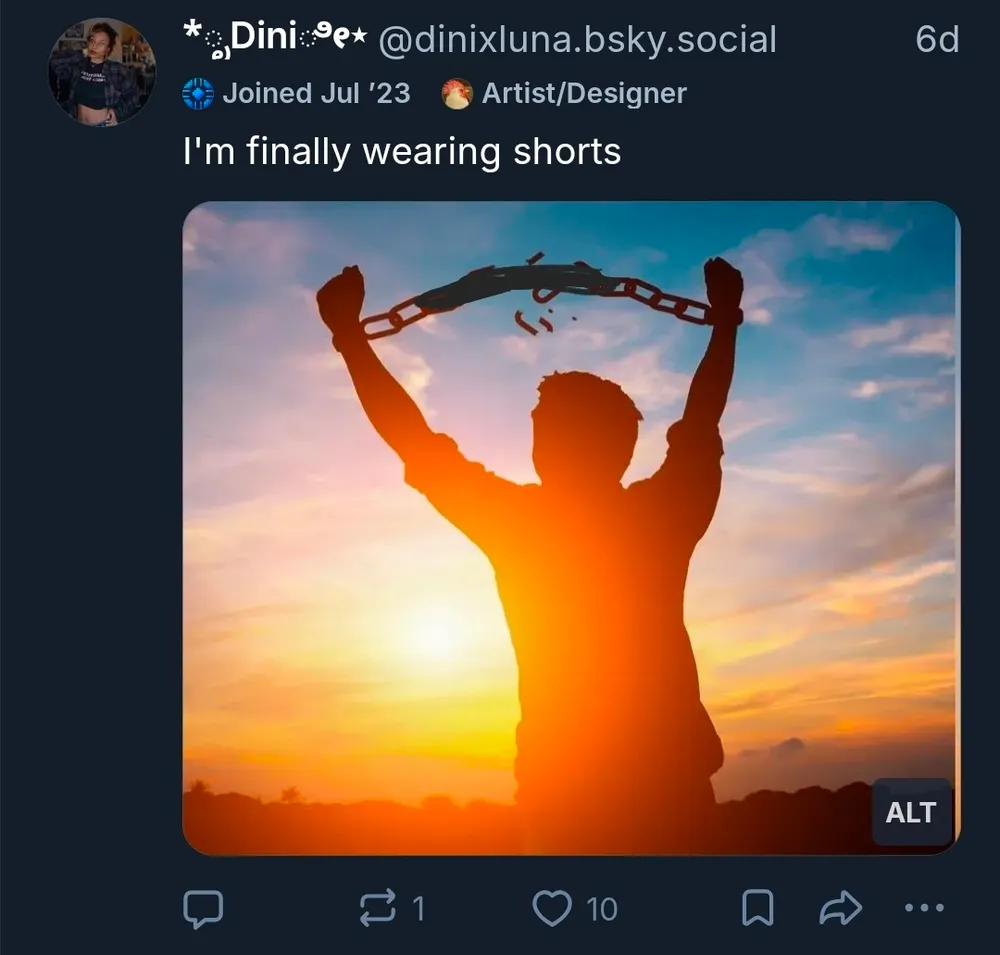This screenshot has width=1000, height=955.
Task: Click the icon beside the Artist/Designer label
Action: pyautogui.click(x=457, y=94)
